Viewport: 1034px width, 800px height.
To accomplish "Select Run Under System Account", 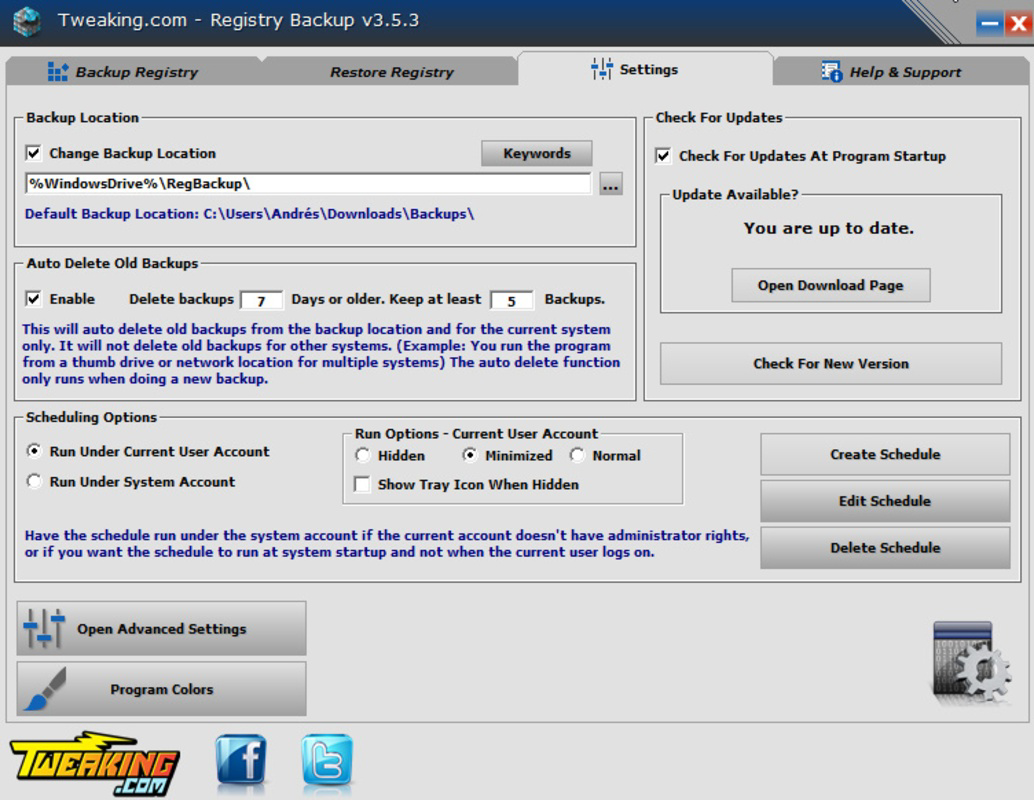I will point(34,481).
